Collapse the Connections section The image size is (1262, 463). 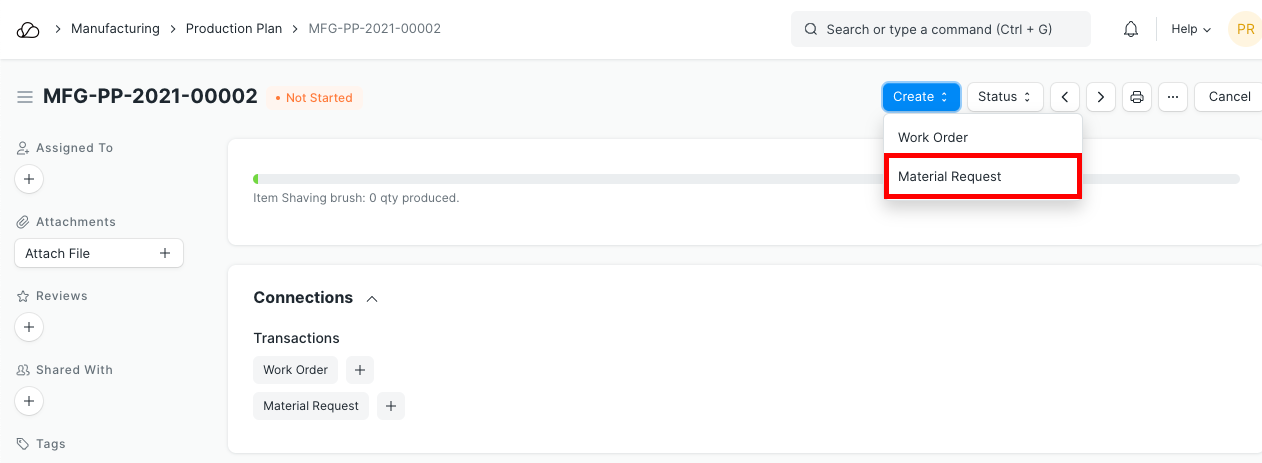[x=372, y=298]
